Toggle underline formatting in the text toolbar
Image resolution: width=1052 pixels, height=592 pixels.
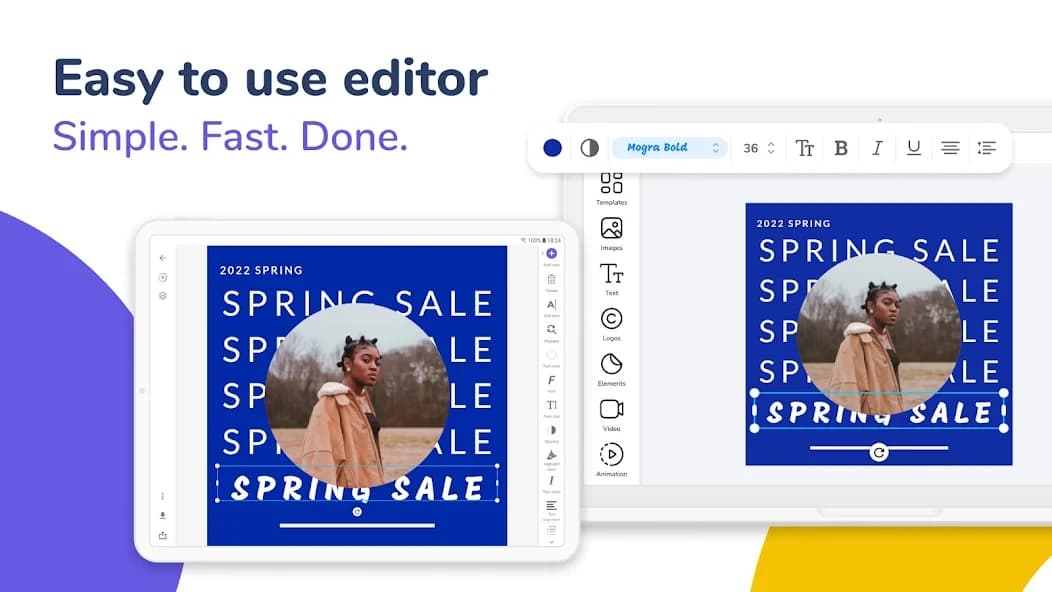[x=913, y=147]
